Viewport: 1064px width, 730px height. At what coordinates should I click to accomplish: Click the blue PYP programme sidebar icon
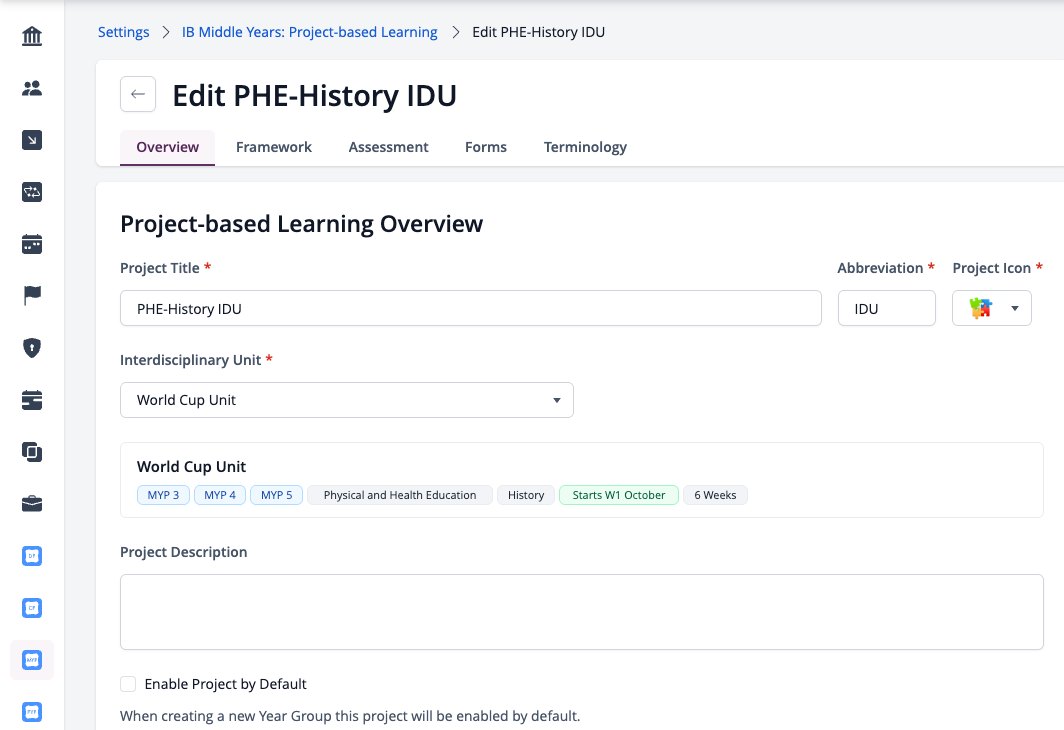click(32, 712)
